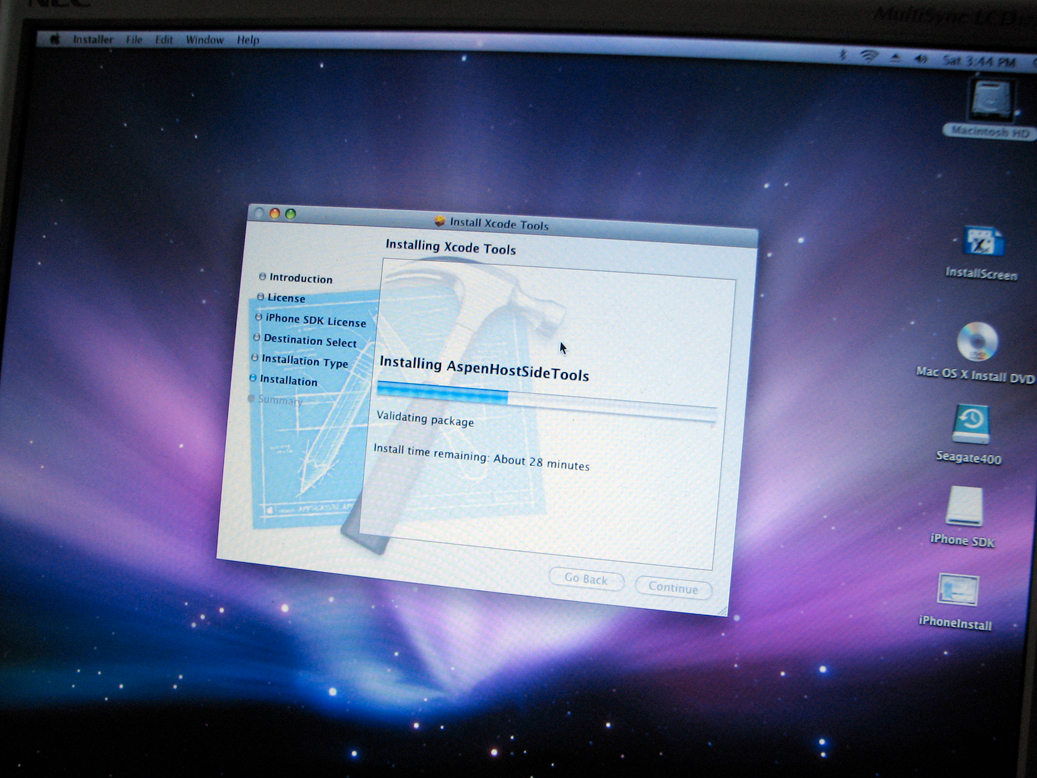The width and height of the screenshot is (1037, 778).
Task: Open the Apple menu
Action: (55, 40)
